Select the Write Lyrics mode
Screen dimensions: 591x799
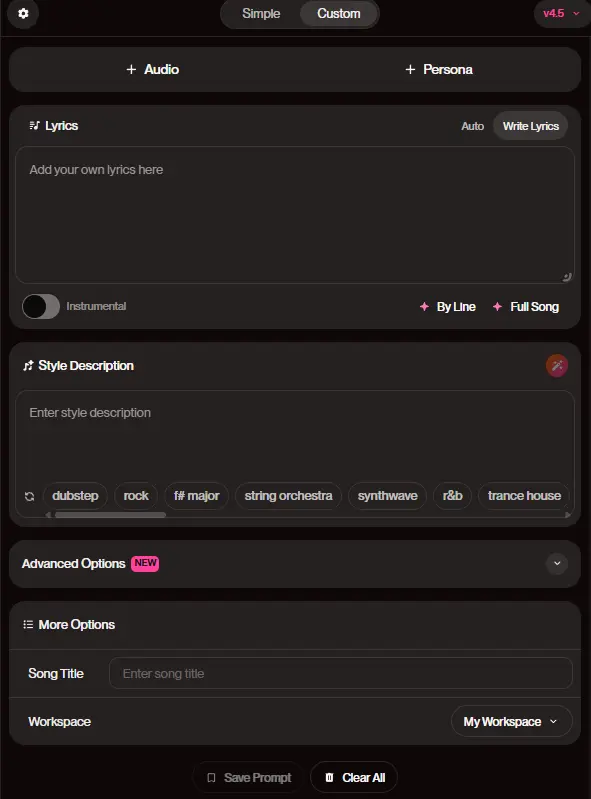530,126
